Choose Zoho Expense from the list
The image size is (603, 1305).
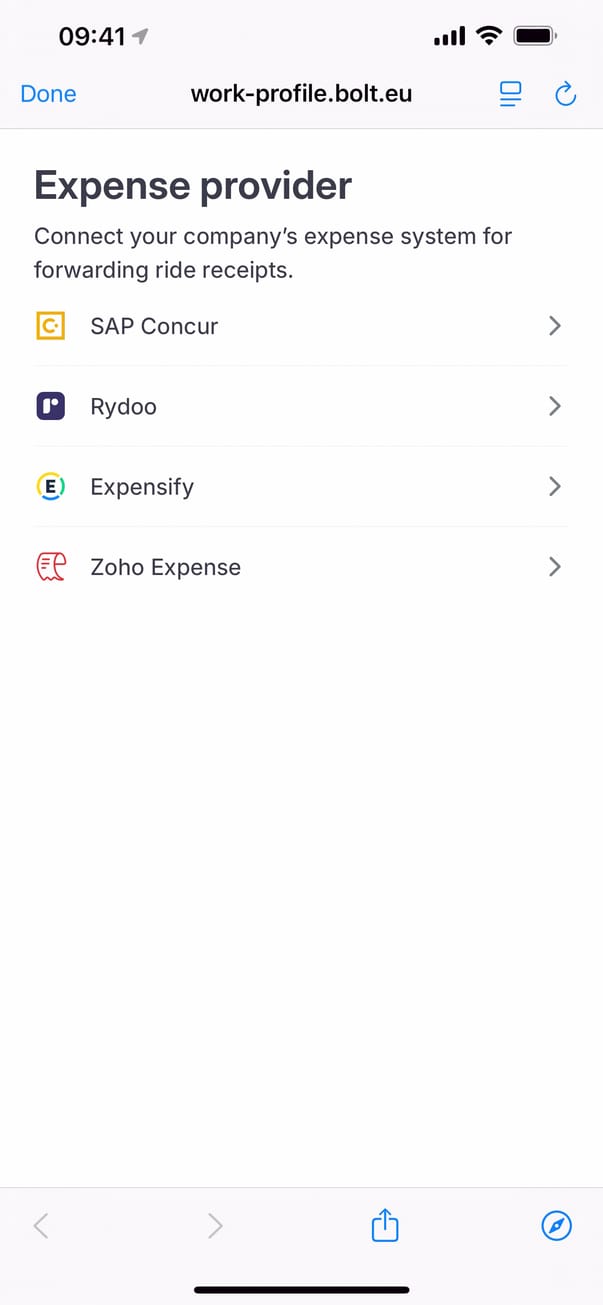[x=165, y=567]
